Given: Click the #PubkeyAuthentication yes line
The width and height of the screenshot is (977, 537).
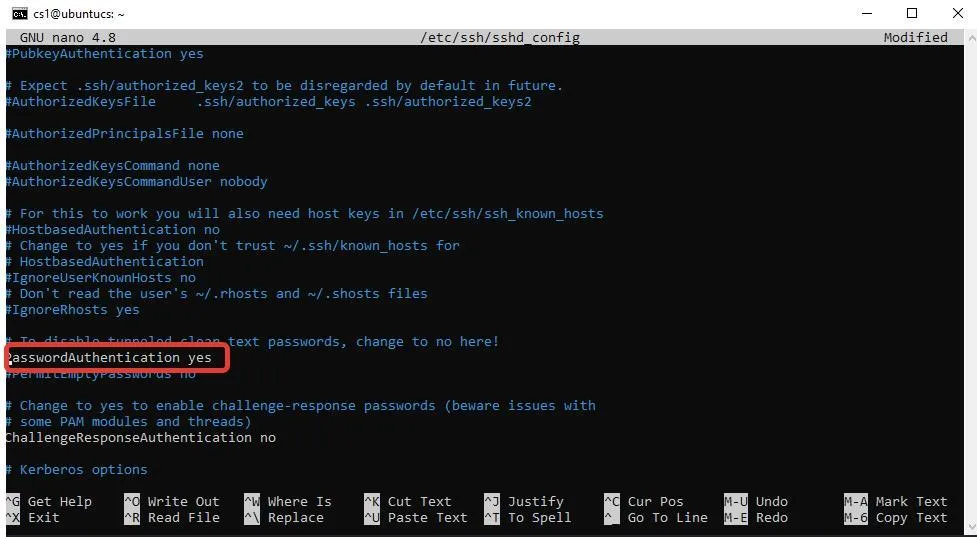Looking at the screenshot, I should coord(104,53).
